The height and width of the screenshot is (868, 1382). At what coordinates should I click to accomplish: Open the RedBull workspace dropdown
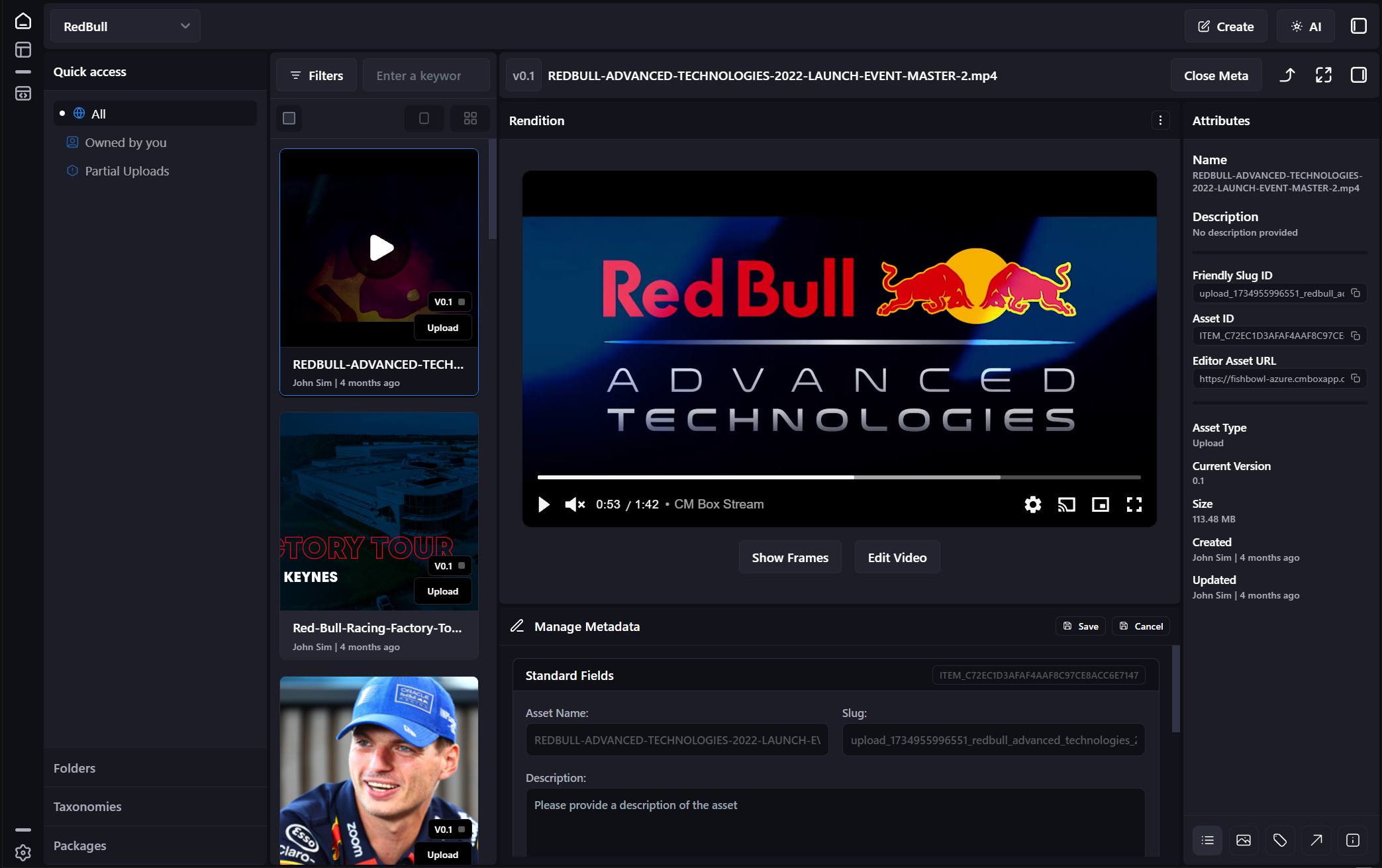(126, 26)
